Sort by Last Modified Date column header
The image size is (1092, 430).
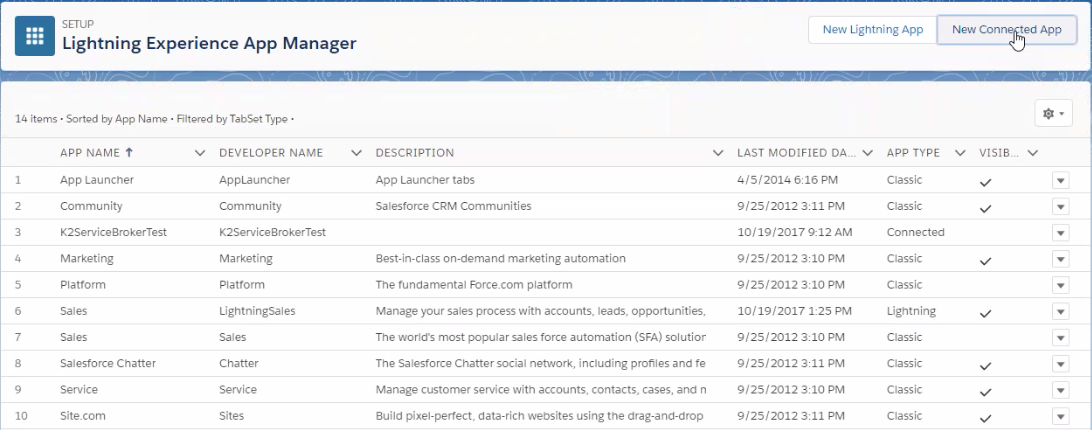click(796, 153)
